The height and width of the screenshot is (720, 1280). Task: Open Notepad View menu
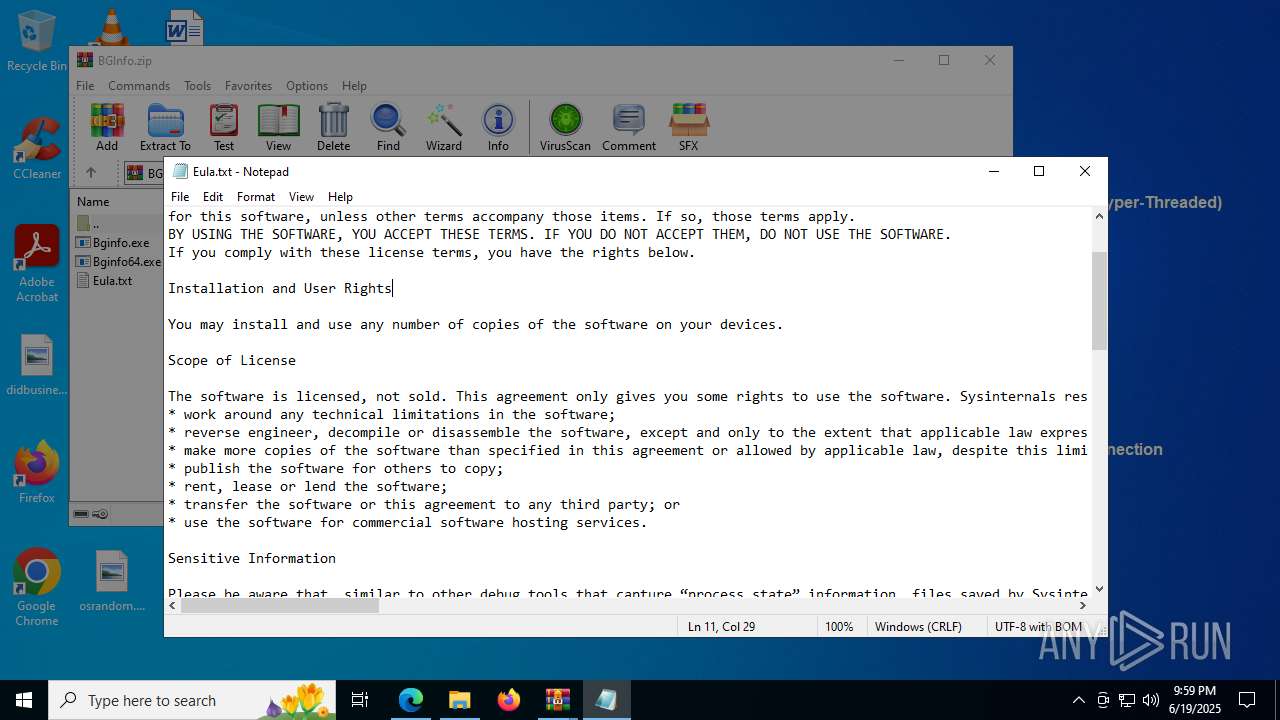click(301, 197)
